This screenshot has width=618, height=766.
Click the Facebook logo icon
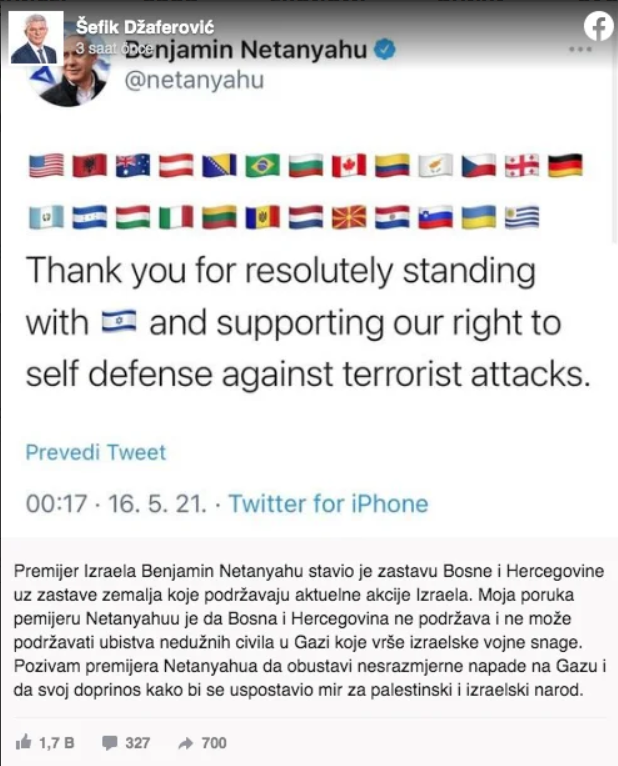point(598,26)
